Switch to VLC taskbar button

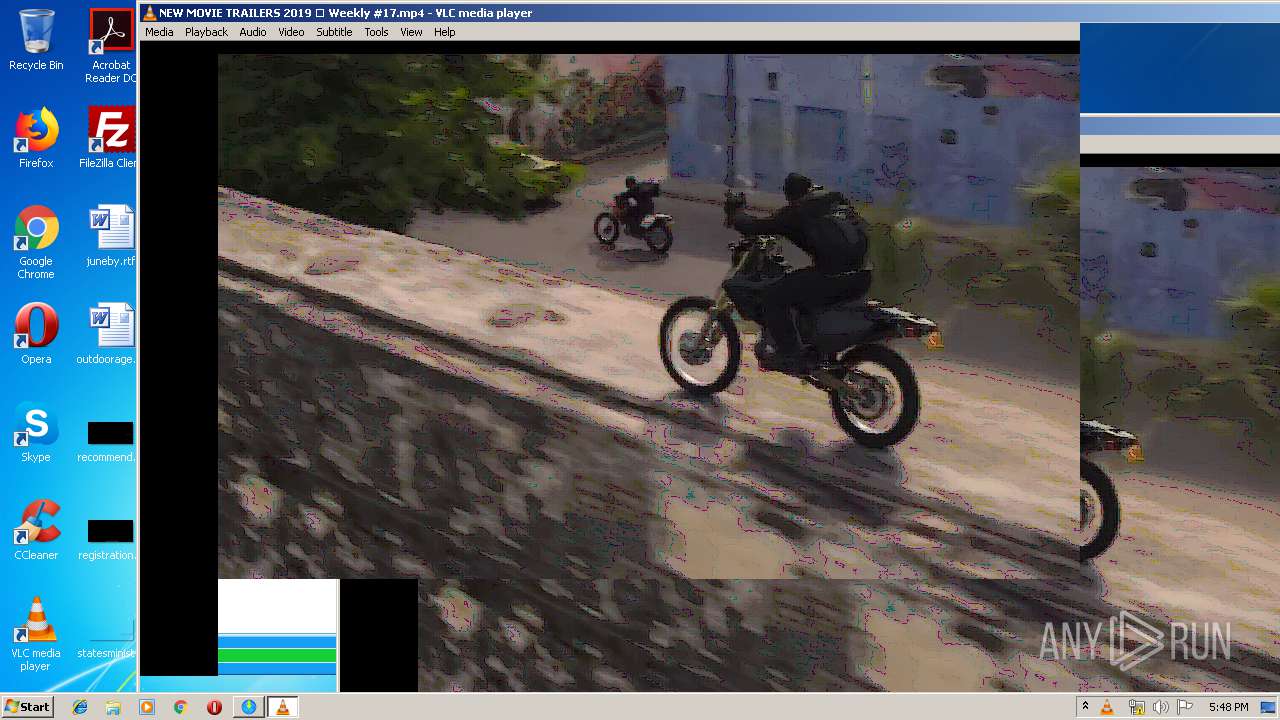[283, 707]
